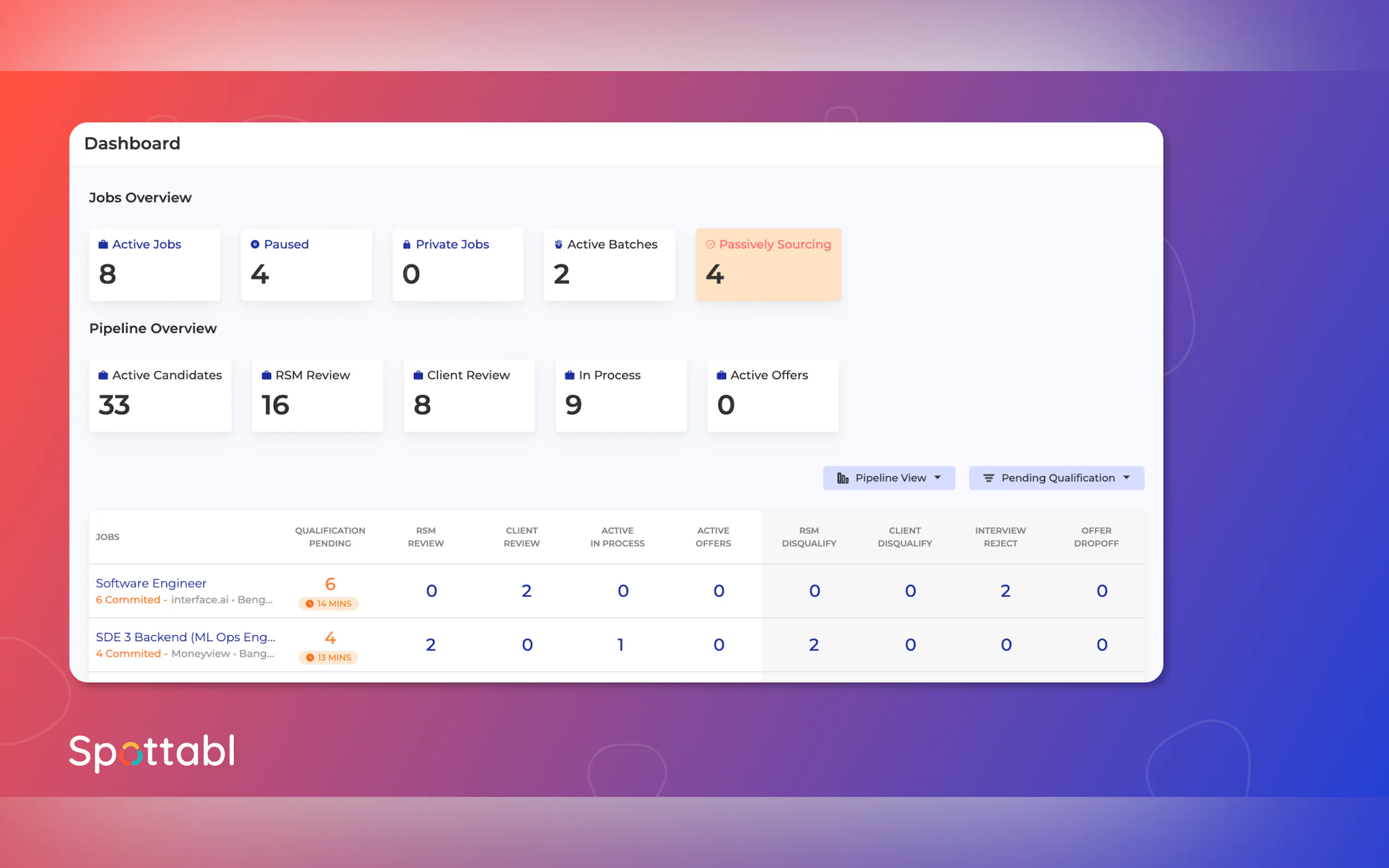Screen dimensions: 1389x868
Task: Click the Private Jobs lock icon
Action: [x=406, y=244]
